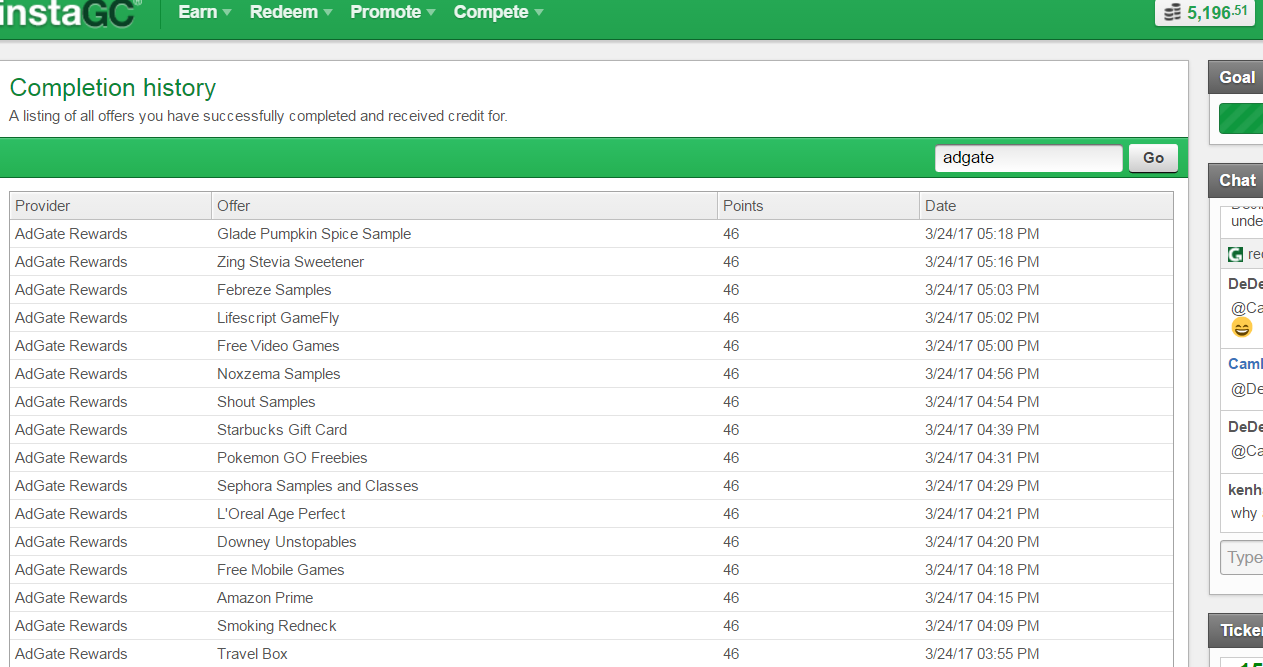Click the date 3/24/17 03:55 PM

click(982, 654)
